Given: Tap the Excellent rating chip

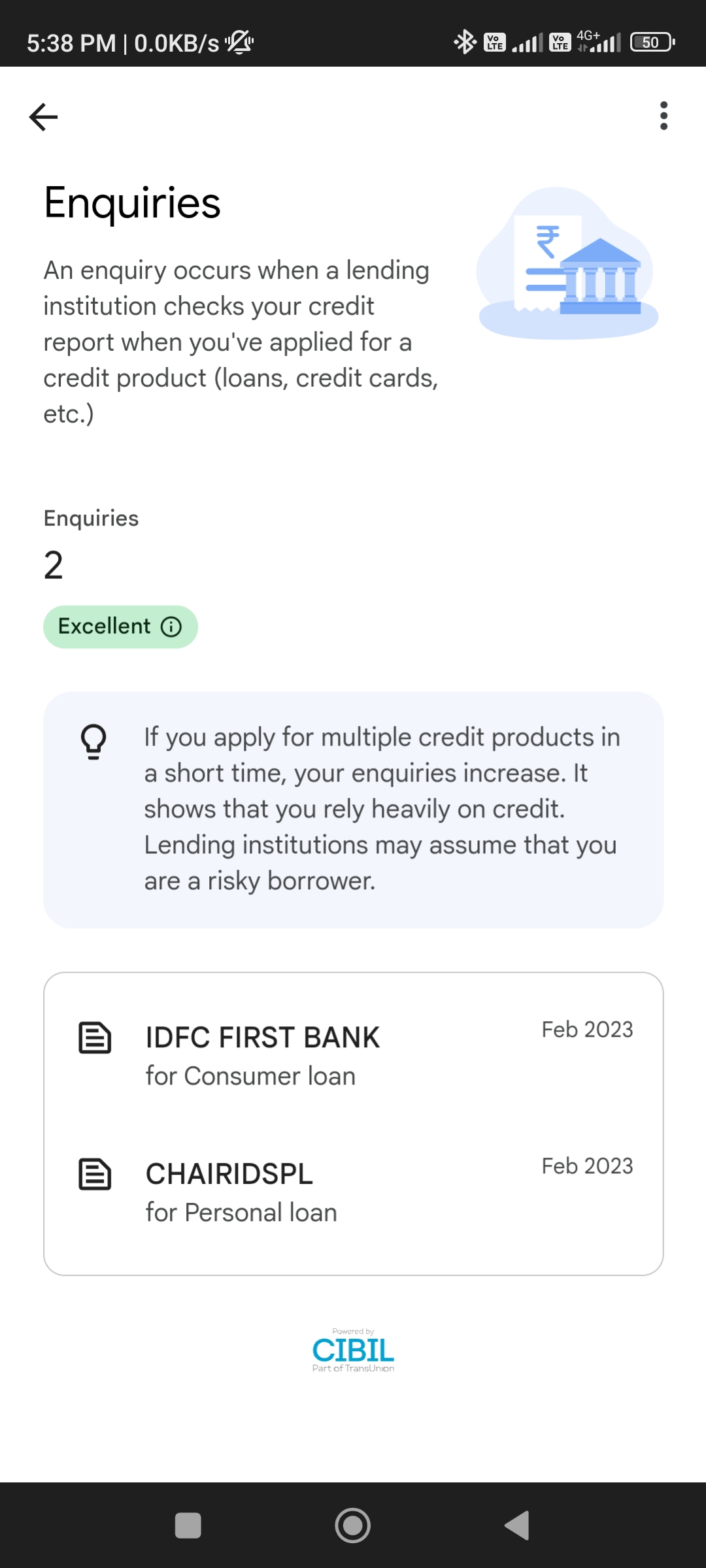Looking at the screenshot, I should (120, 627).
